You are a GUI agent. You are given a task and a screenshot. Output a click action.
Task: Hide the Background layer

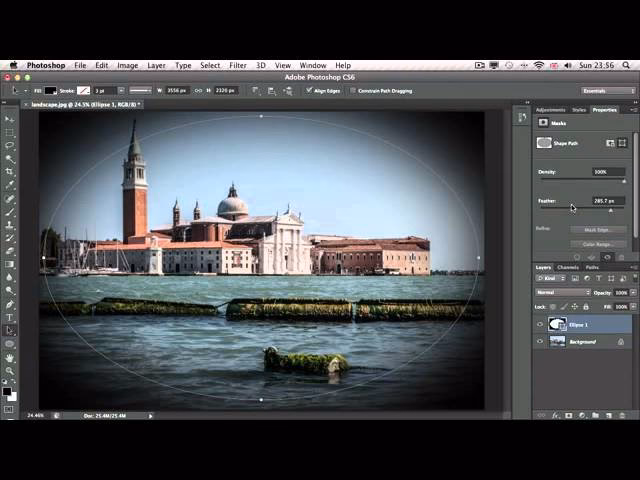click(540, 341)
